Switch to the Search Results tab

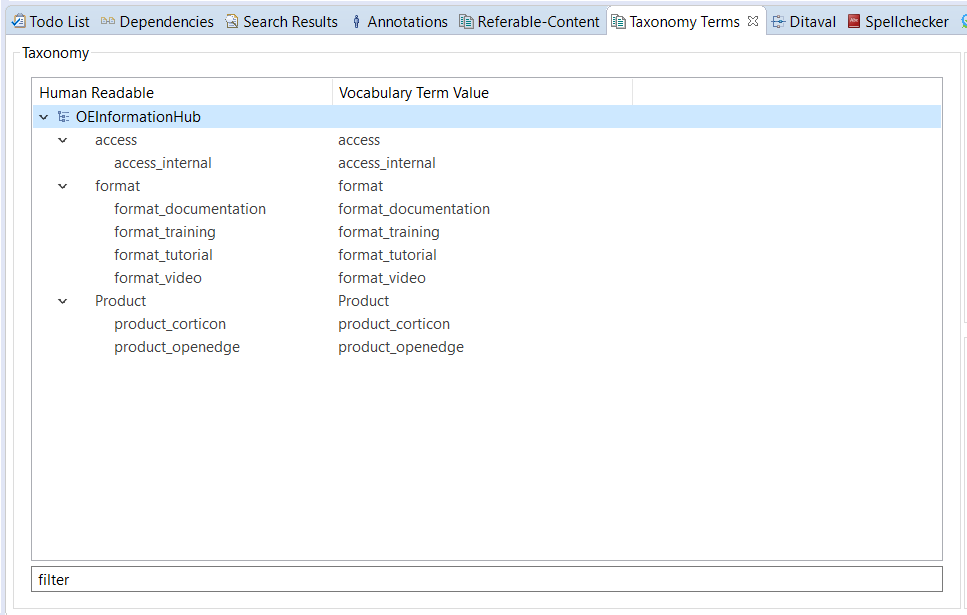[282, 22]
